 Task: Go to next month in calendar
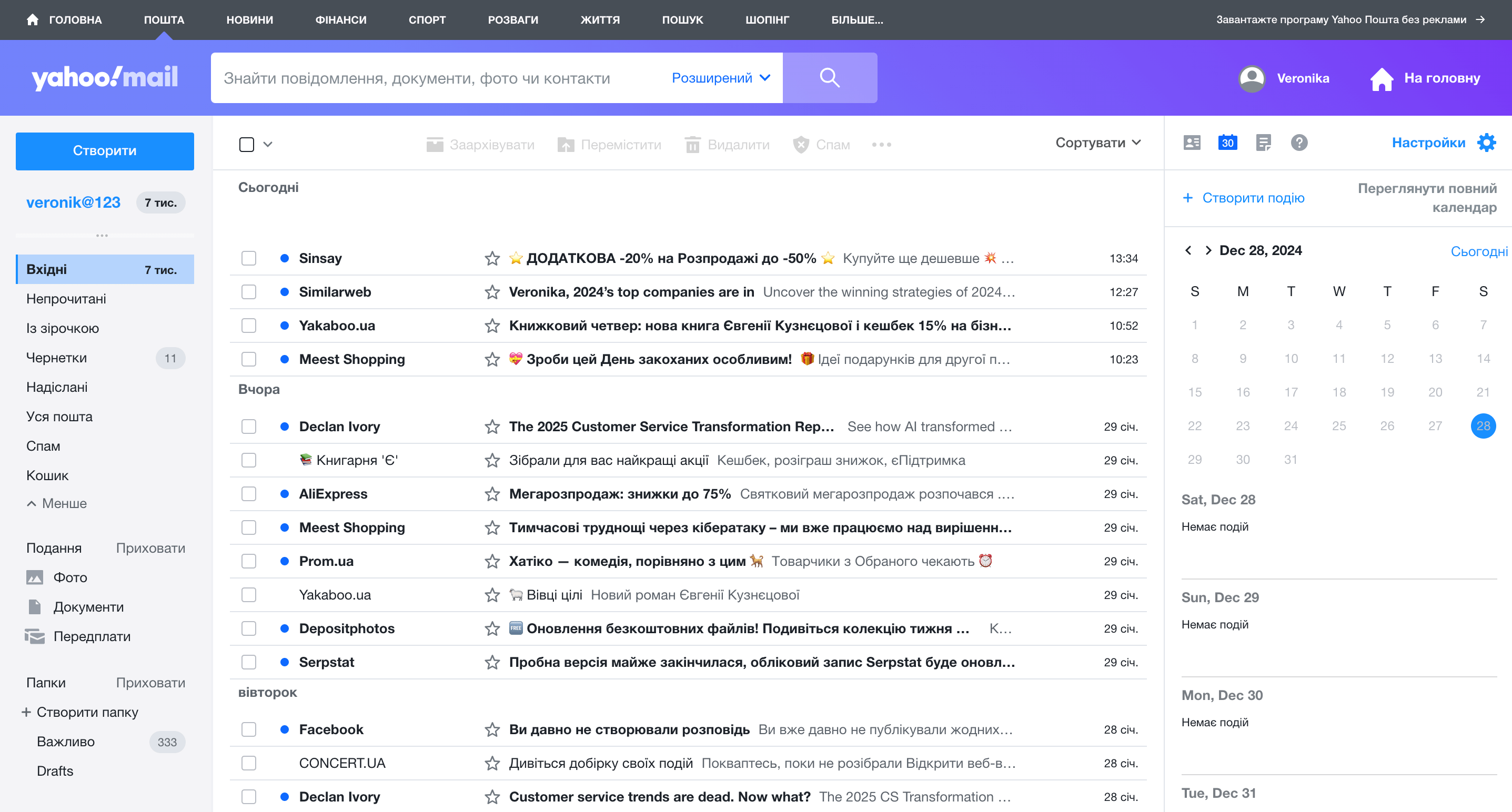[x=1208, y=250]
